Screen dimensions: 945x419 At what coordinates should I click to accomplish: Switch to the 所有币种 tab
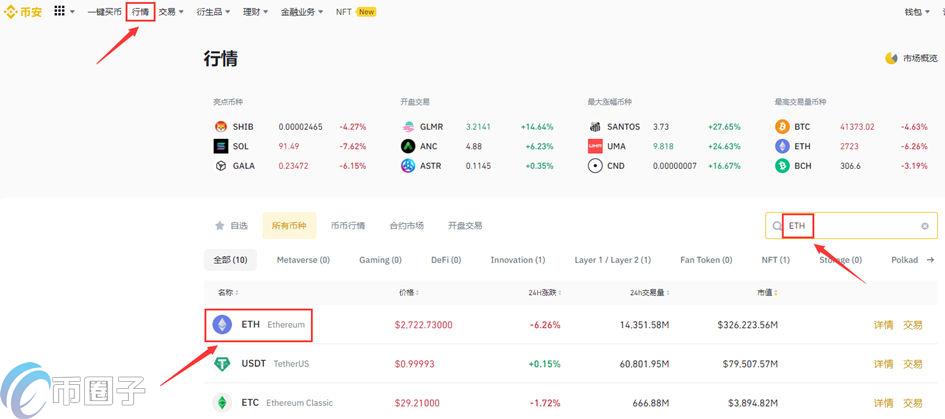[289, 226]
